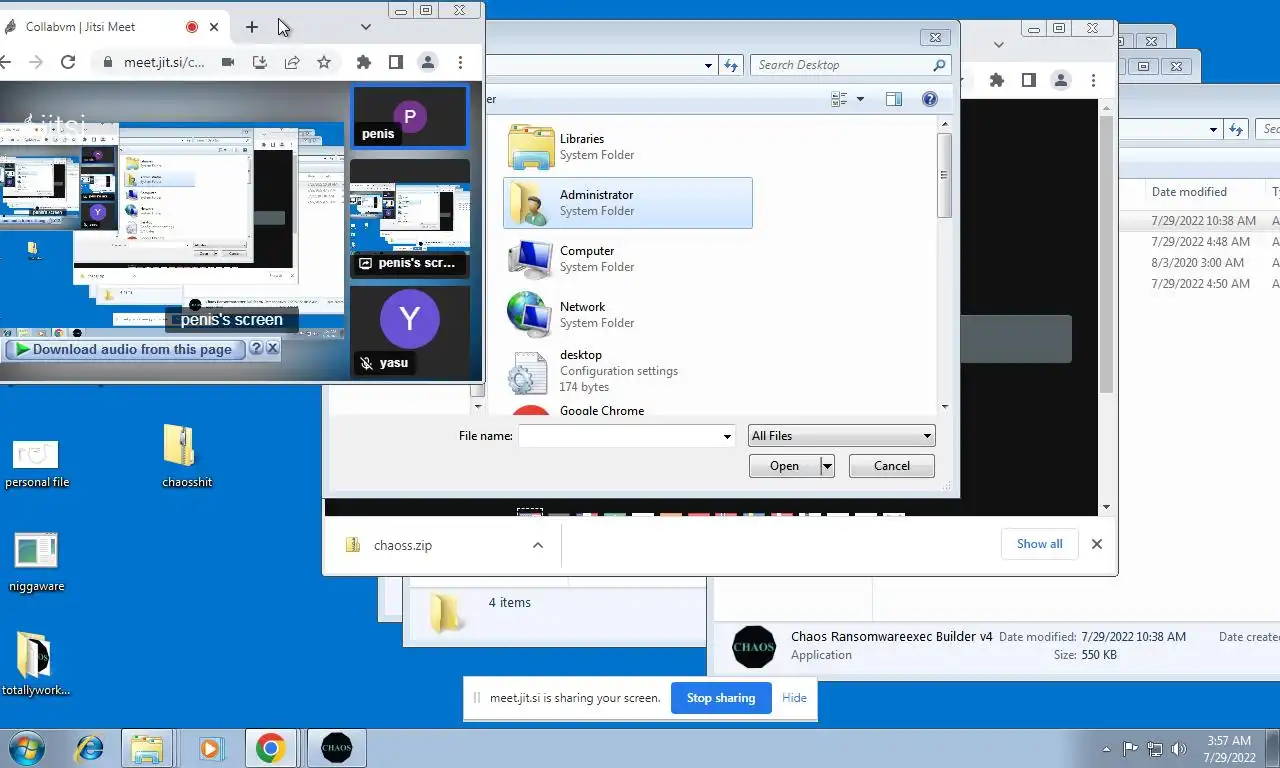
Task: Close the Collabvm Jitsi Meet tab
Action: (x=214, y=27)
